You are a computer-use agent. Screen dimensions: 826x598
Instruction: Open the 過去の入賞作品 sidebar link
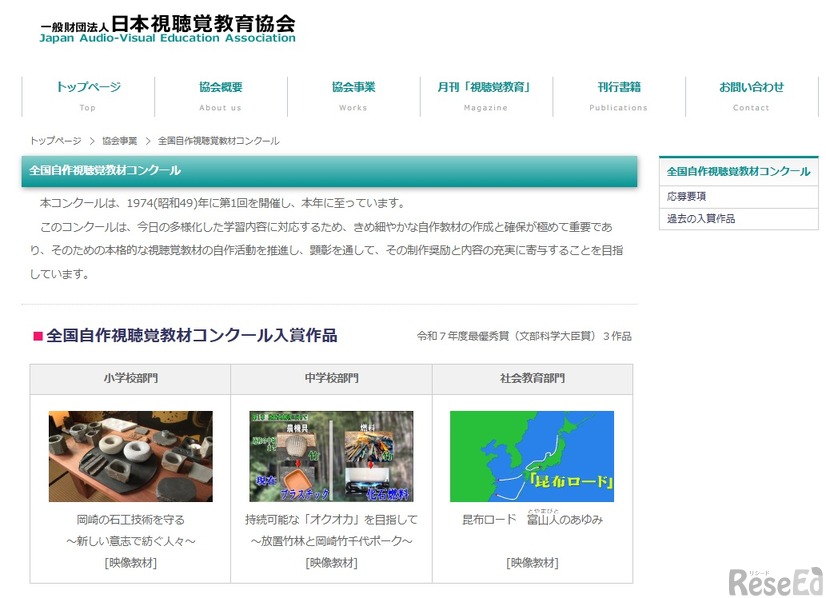pyautogui.click(x=739, y=219)
